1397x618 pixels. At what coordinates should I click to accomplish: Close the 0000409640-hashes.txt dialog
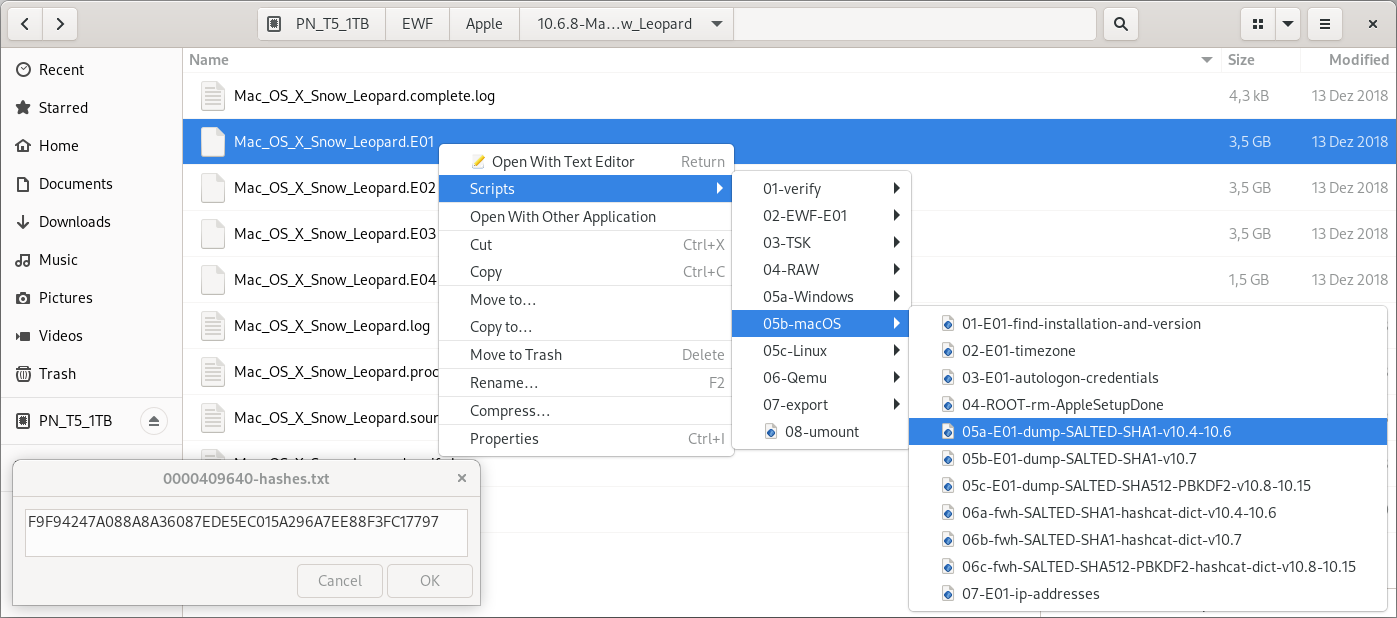(x=461, y=479)
